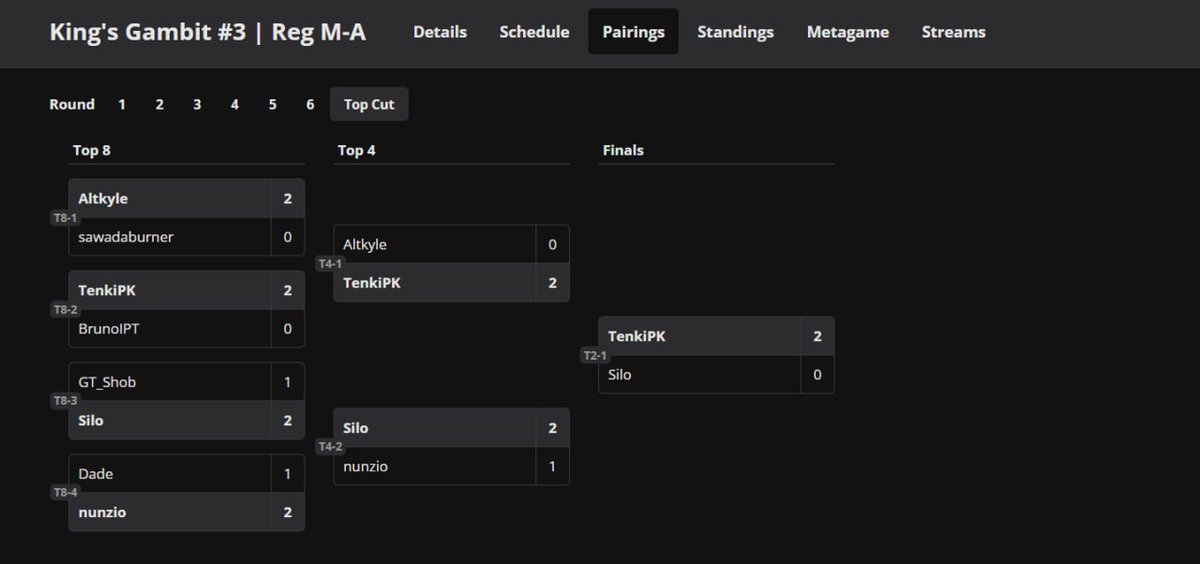Click Altkyle in Top 4 bracket
This screenshot has width=1200, height=564.
(x=364, y=244)
